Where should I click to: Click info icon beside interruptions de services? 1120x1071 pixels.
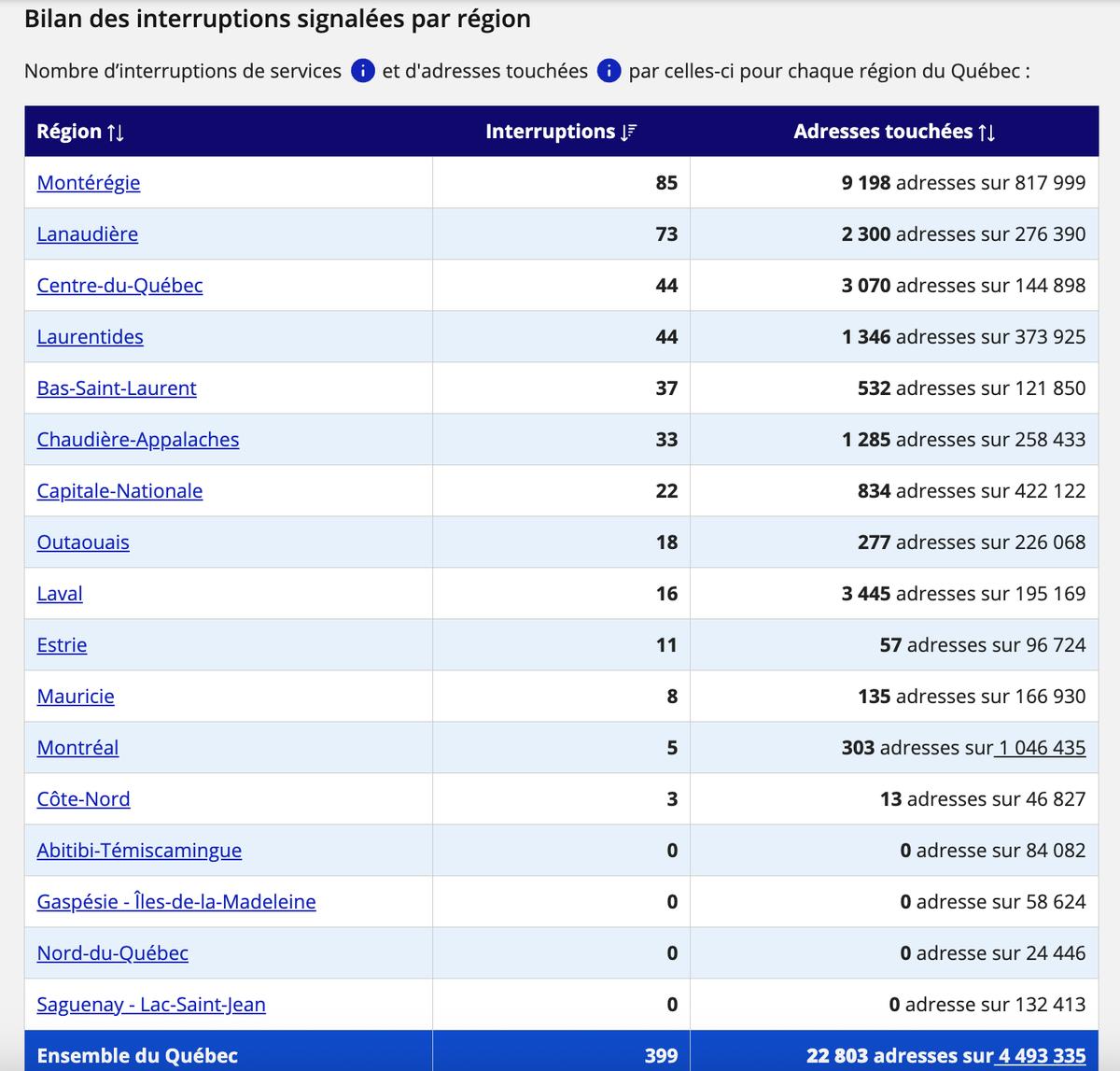[363, 71]
